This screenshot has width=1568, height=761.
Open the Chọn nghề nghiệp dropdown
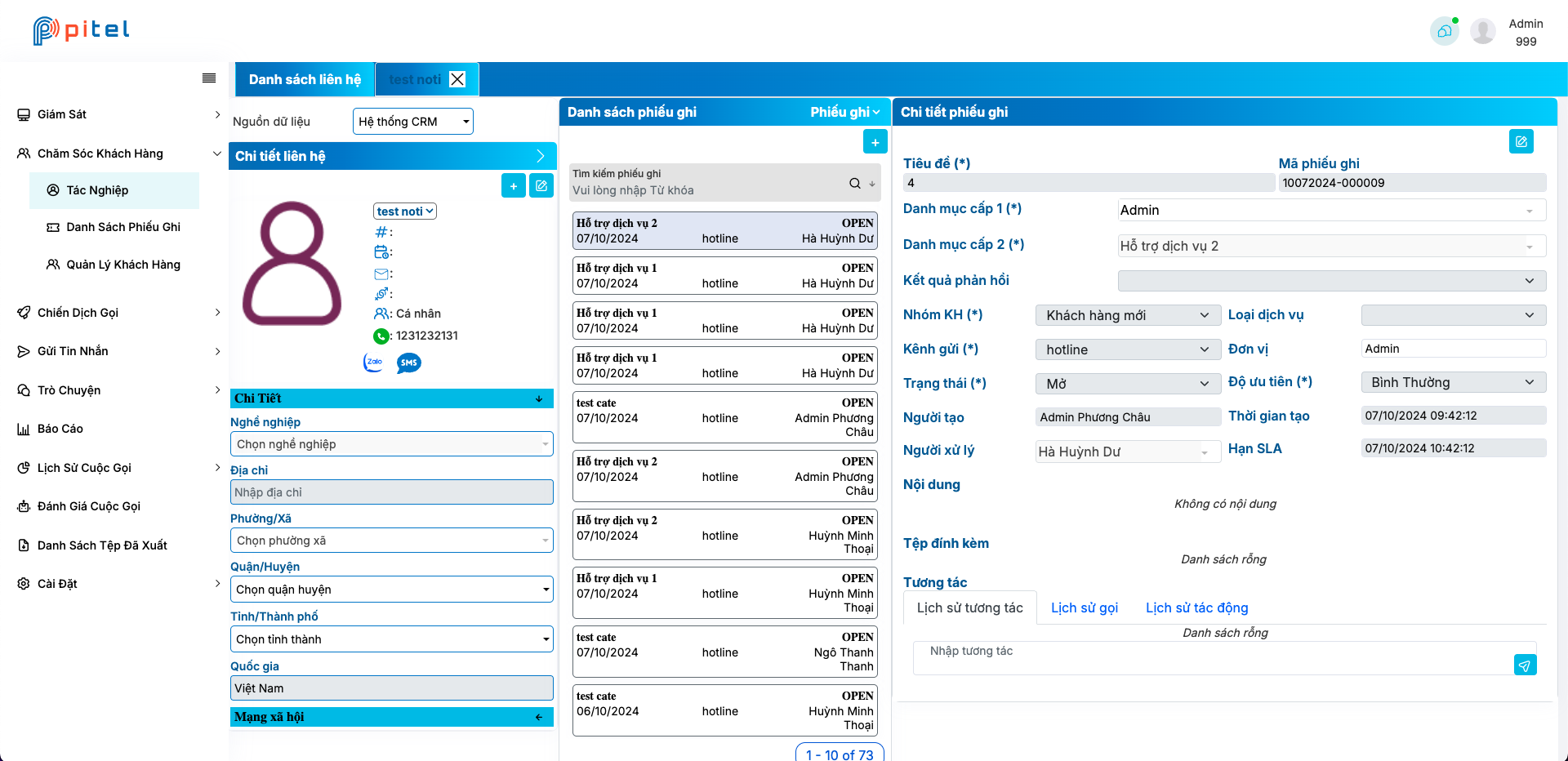392,444
